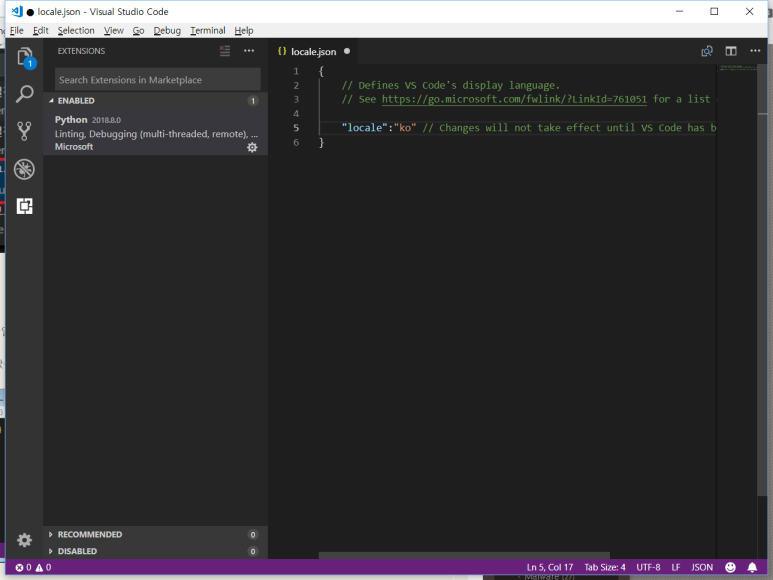The image size is (773, 580).
Task: Open the Selection menu
Action: coord(76,31)
